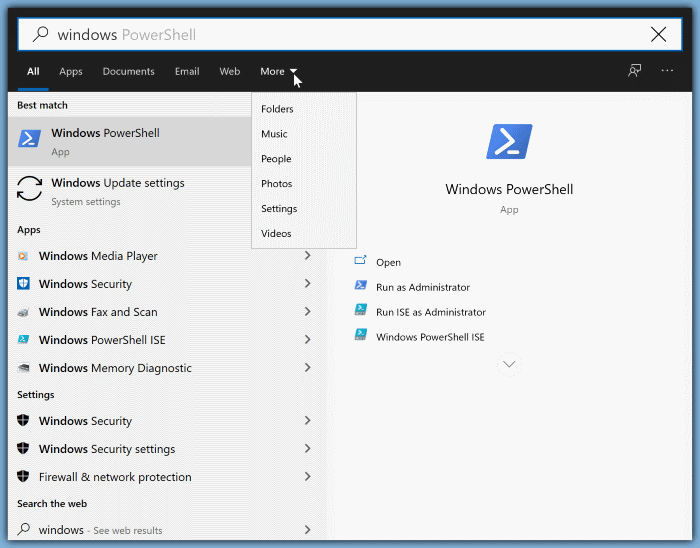The width and height of the screenshot is (700, 548).
Task: Click Windows Fax and Scan icon
Action: (x=23, y=312)
